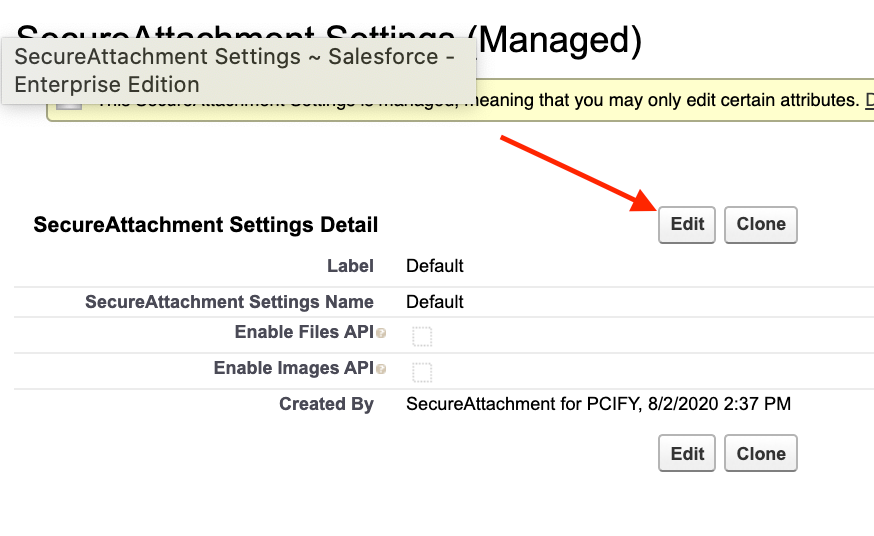Click the 'Enable Images API' label
Screen dimensions: 874x536
[x=294, y=368]
